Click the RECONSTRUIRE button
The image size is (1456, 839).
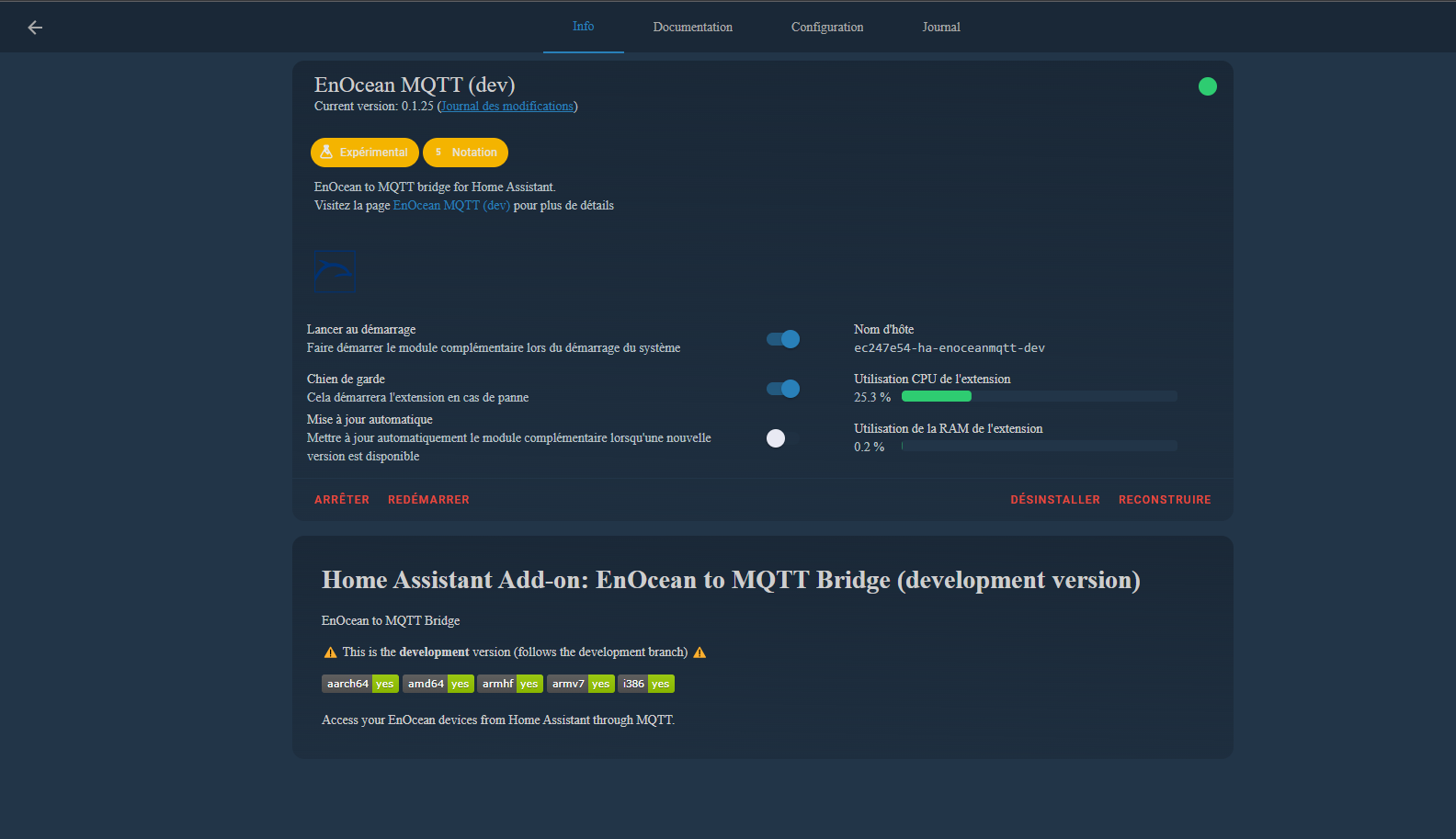[1164, 500]
